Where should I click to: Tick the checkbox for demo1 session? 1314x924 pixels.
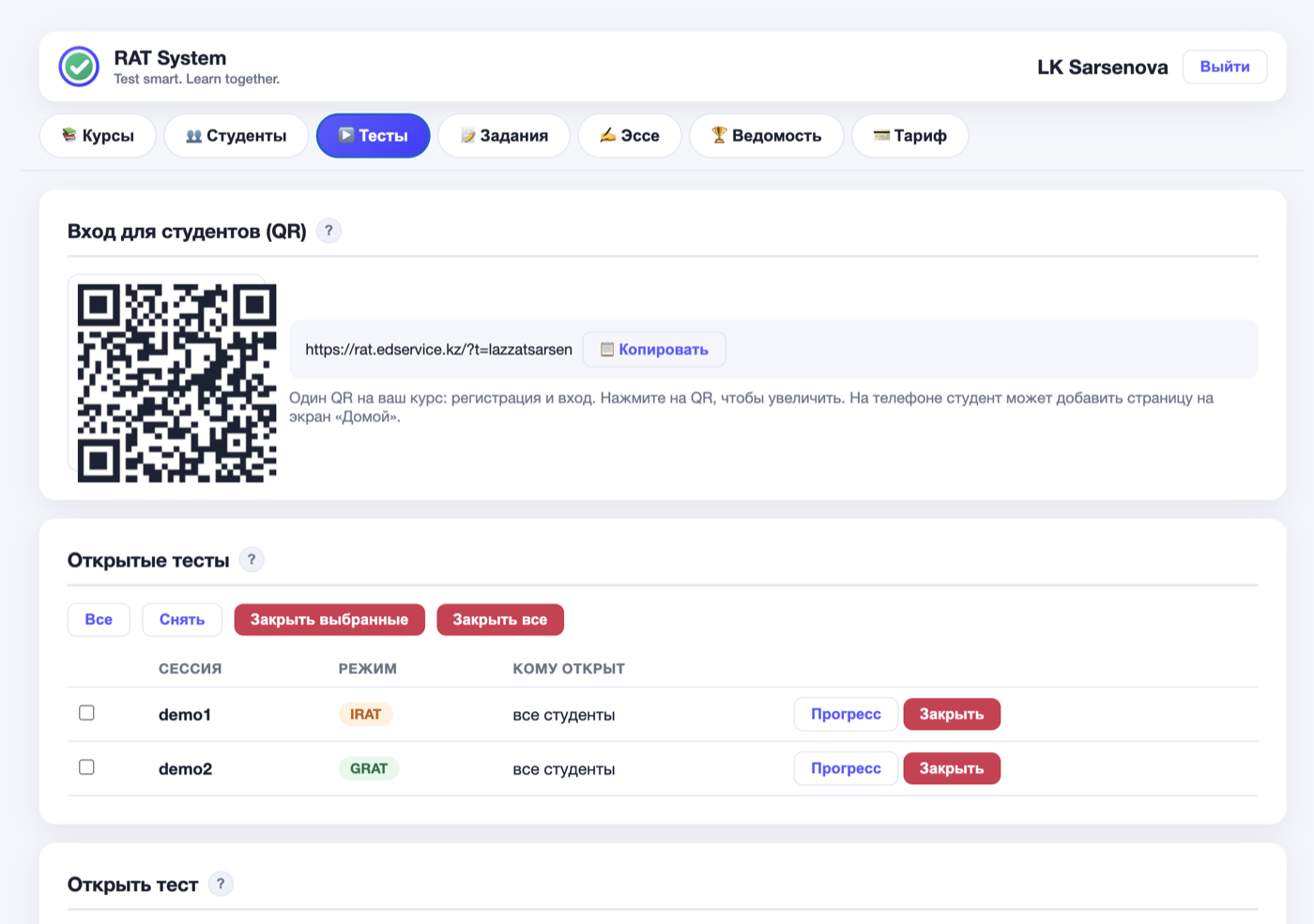coord(86,713)
